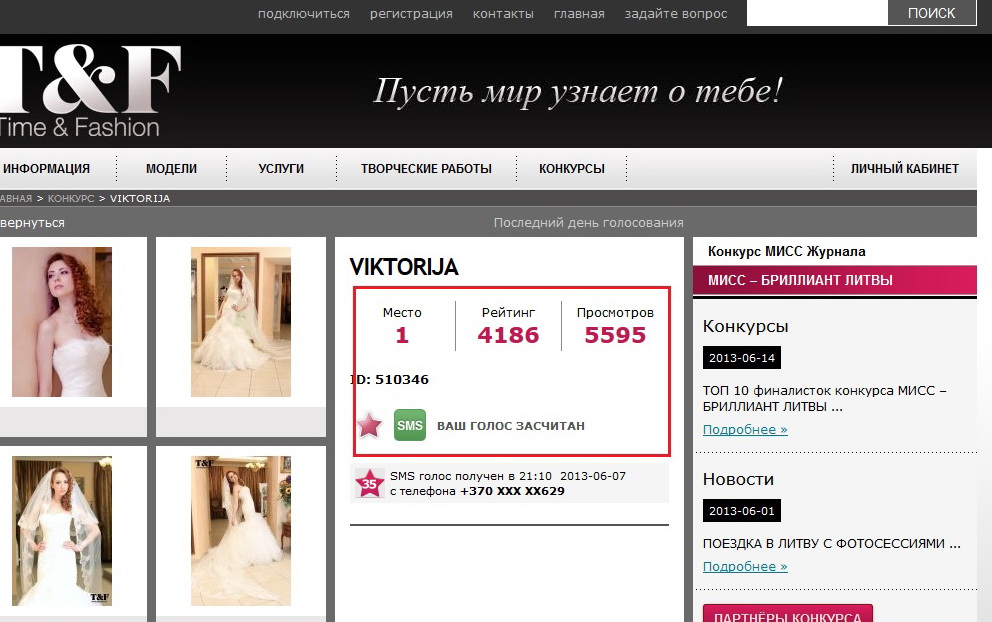Open the МОДЕЛИ menu
This screenshot has height=622, width=992.
click(x=171, y=168)
